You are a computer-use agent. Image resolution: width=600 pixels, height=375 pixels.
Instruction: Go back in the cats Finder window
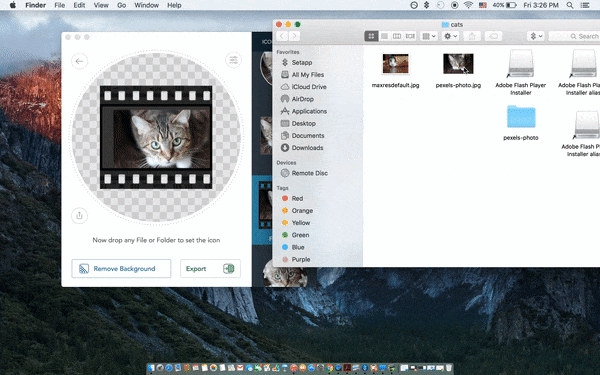[282, 36]
